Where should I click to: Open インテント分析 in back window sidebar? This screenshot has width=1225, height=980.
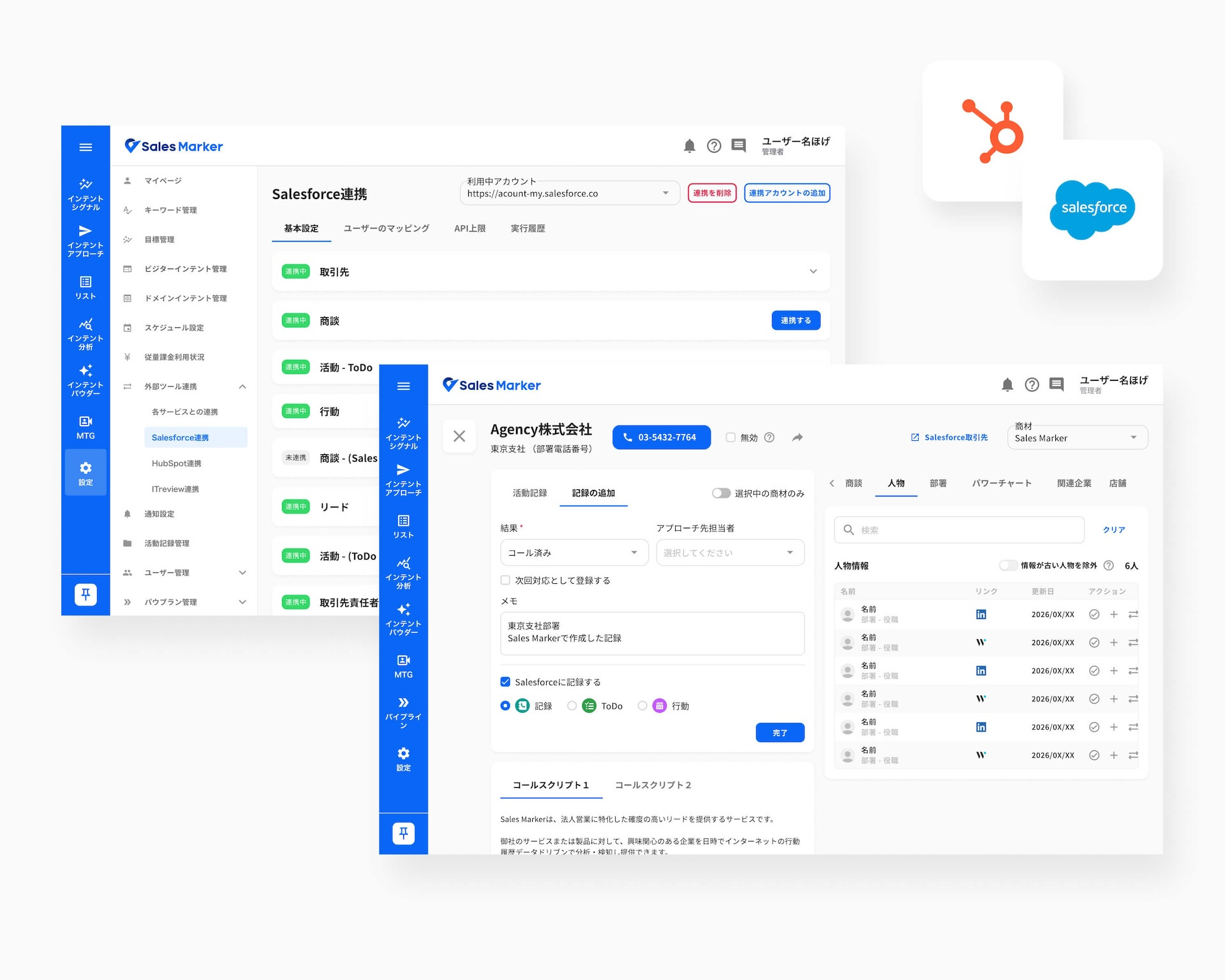coord(85,334)
